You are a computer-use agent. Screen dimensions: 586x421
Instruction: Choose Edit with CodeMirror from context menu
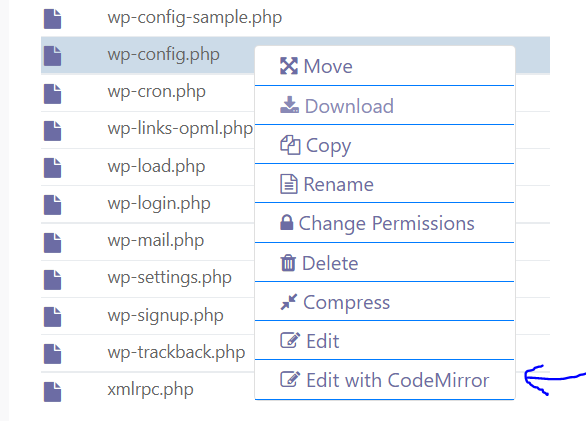[385, 380]
